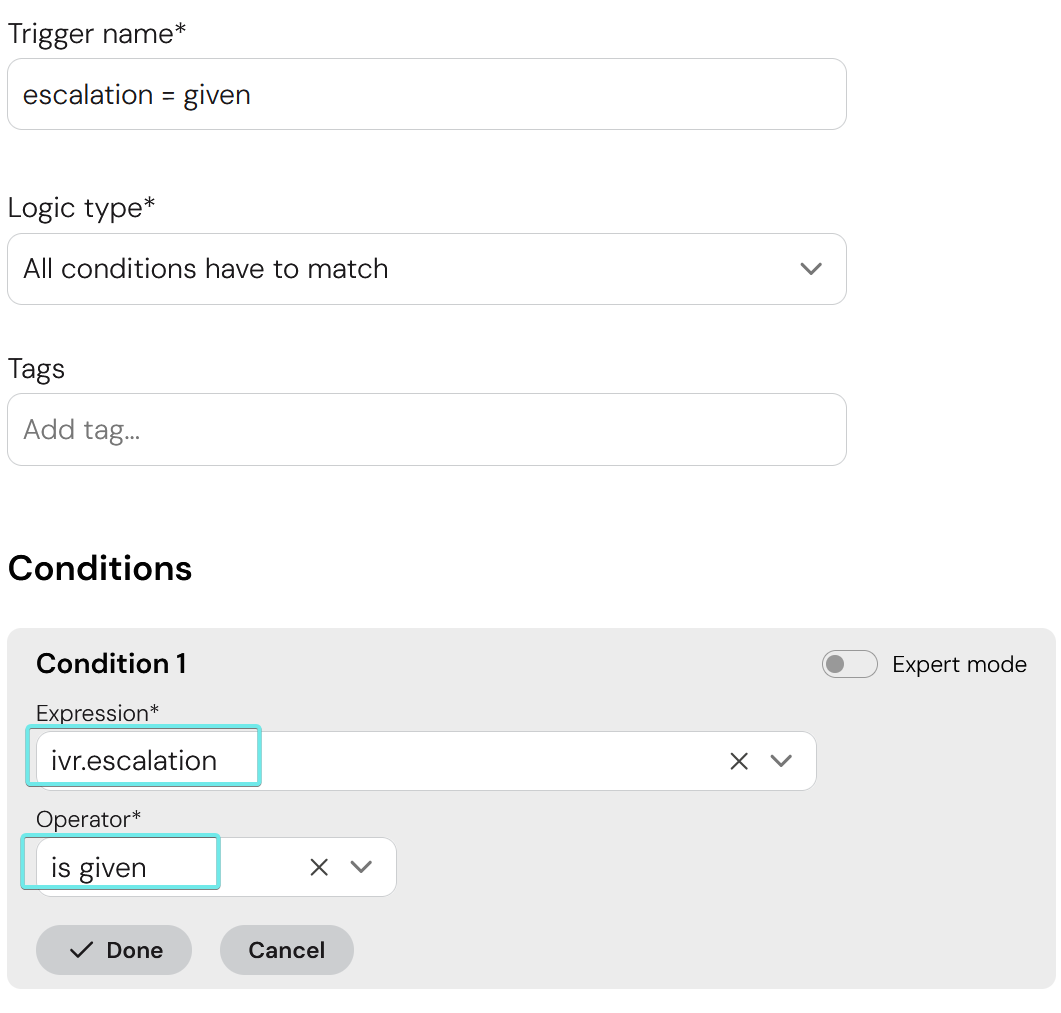Clear the Expression field with its X icon

(739, 761)
